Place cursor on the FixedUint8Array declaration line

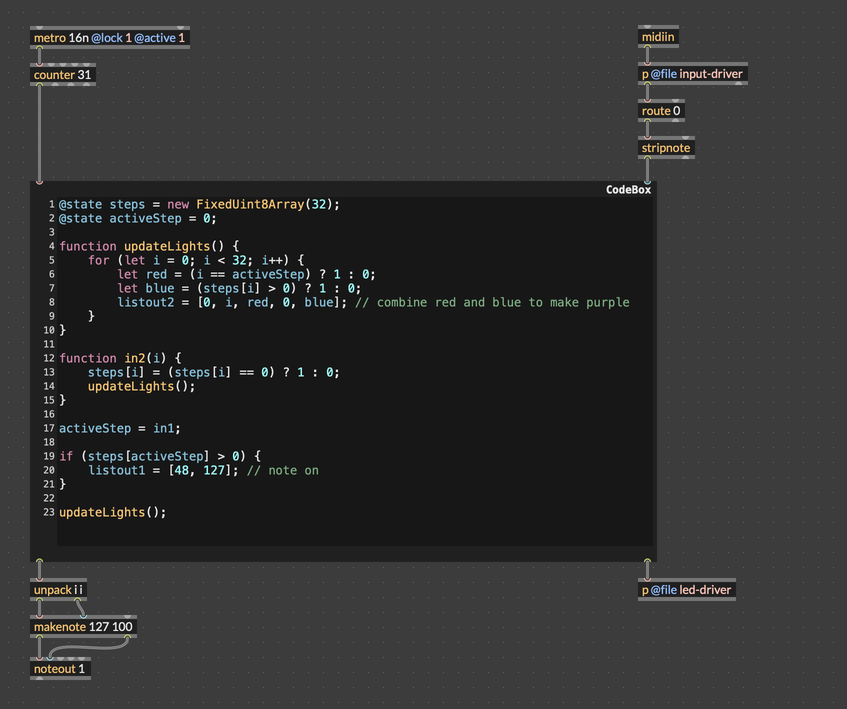pyautogui.click(x=200, y=204)
